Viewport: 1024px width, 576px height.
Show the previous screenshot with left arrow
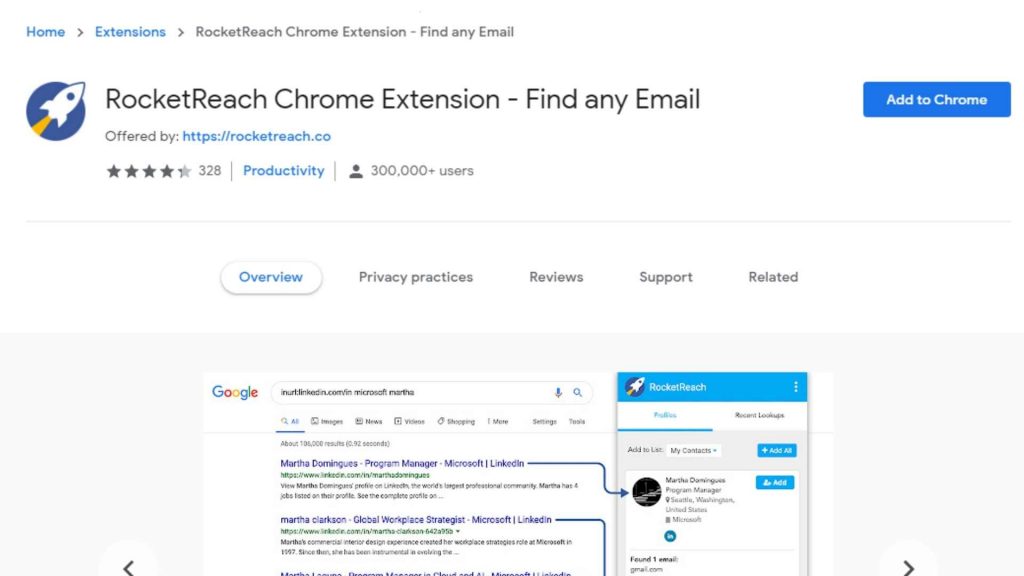tap(128, 567)
